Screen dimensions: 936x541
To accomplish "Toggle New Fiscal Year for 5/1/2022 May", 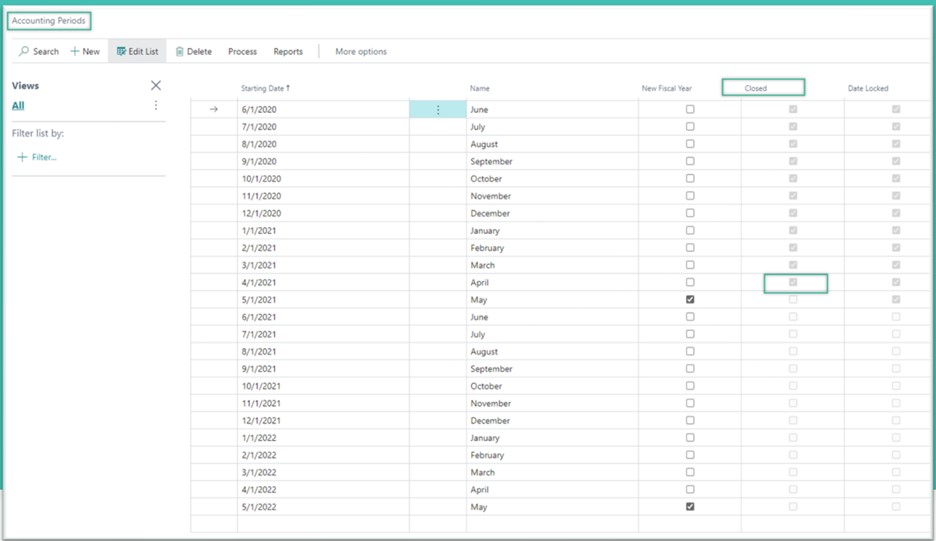I will pos(690,506).
